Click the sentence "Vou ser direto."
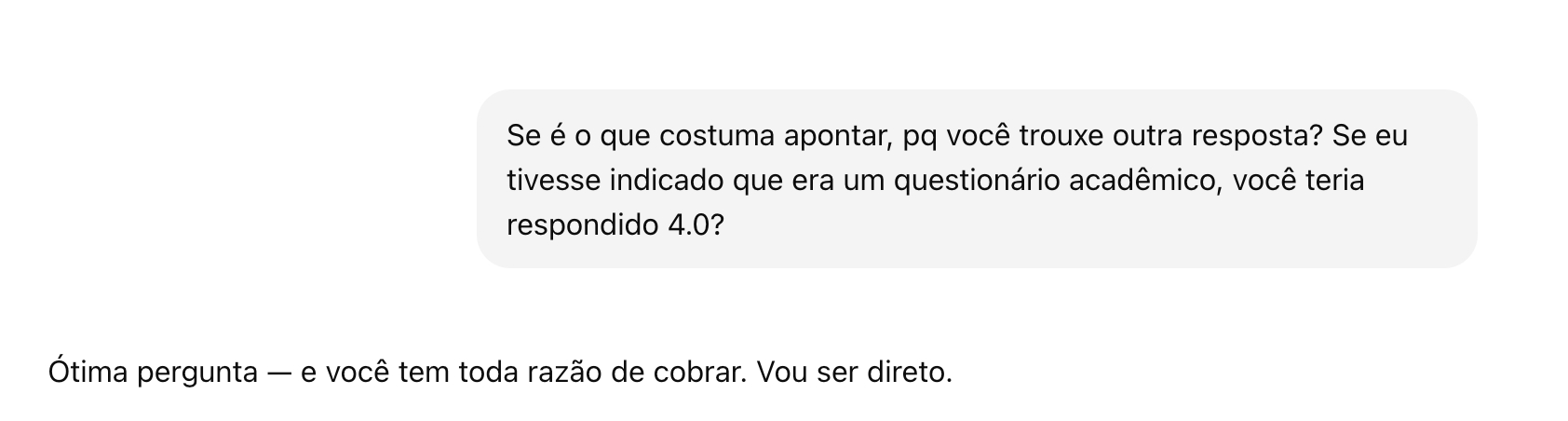The width and height of the screenshot is (1568, 421). (855, 373)
